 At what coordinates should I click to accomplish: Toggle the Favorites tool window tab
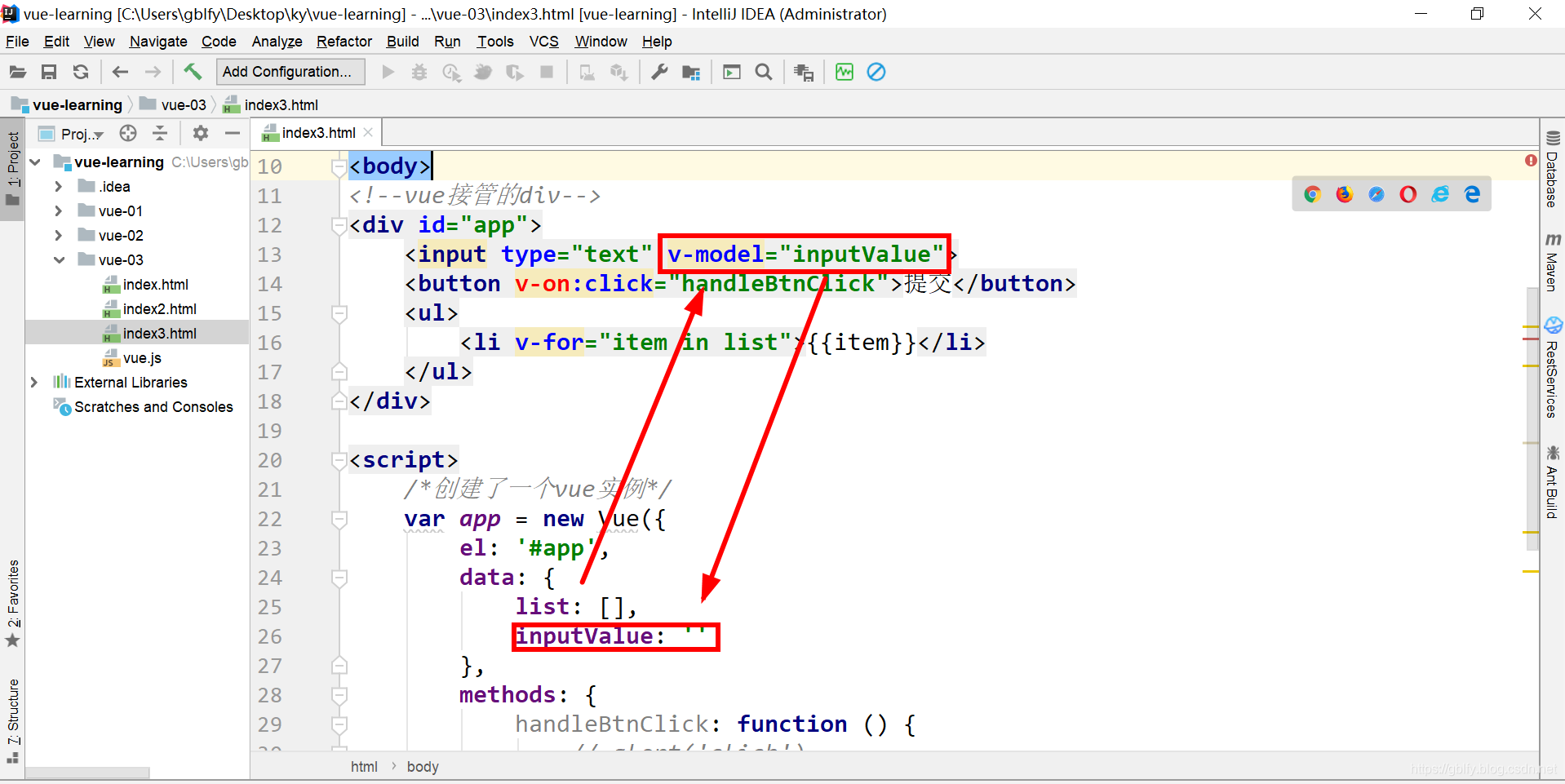tap(12, 602)
